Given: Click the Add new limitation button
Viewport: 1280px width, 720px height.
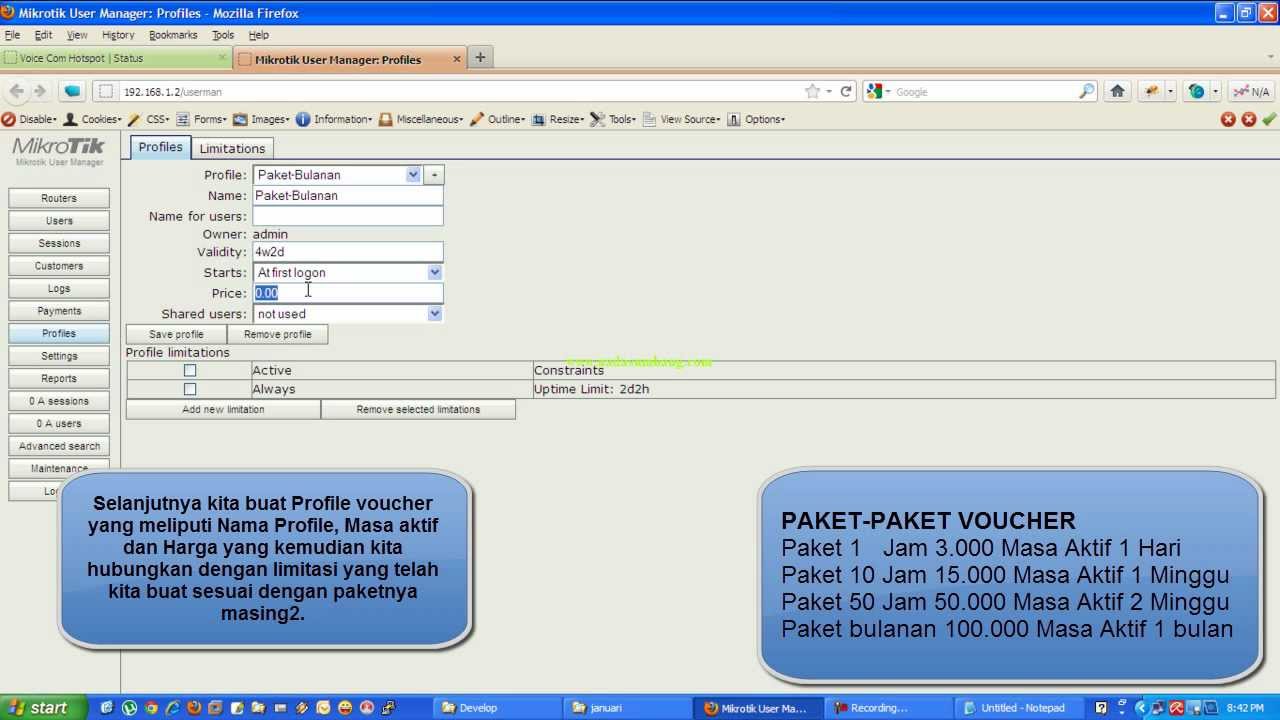Looking at the screenshot, I should (x=223, y=409).
